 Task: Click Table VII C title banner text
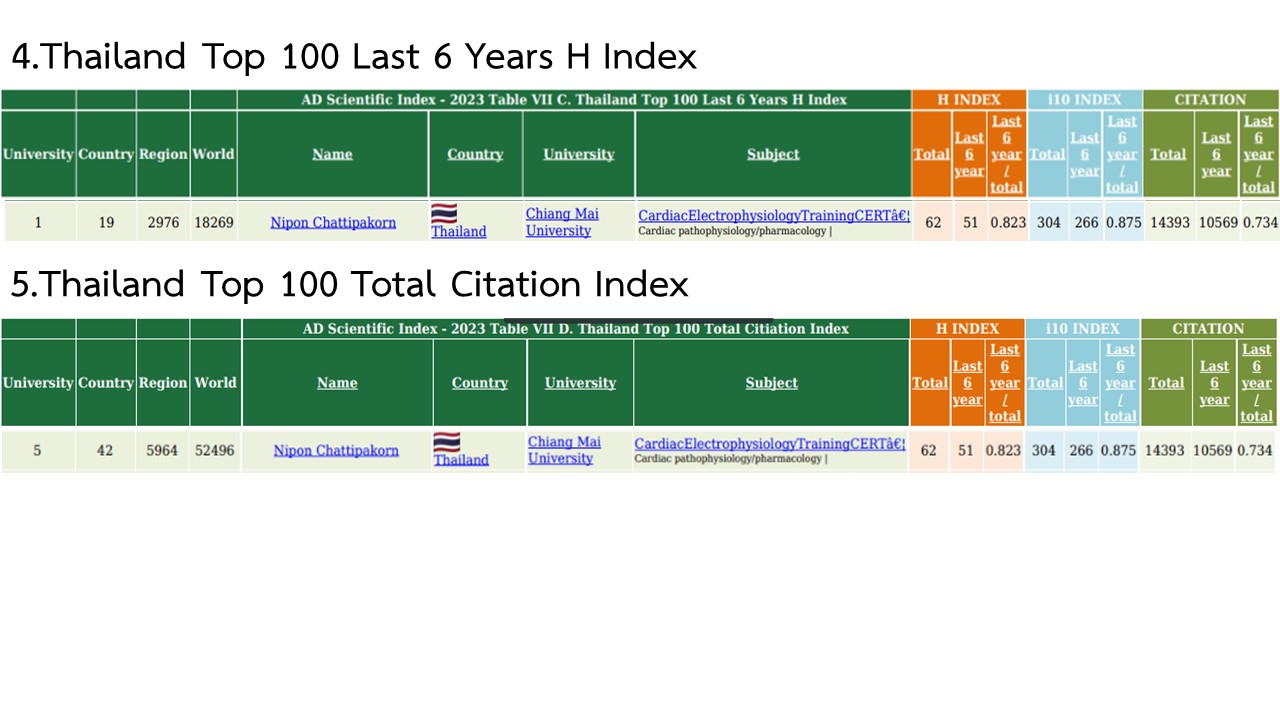tap(574, 99)
